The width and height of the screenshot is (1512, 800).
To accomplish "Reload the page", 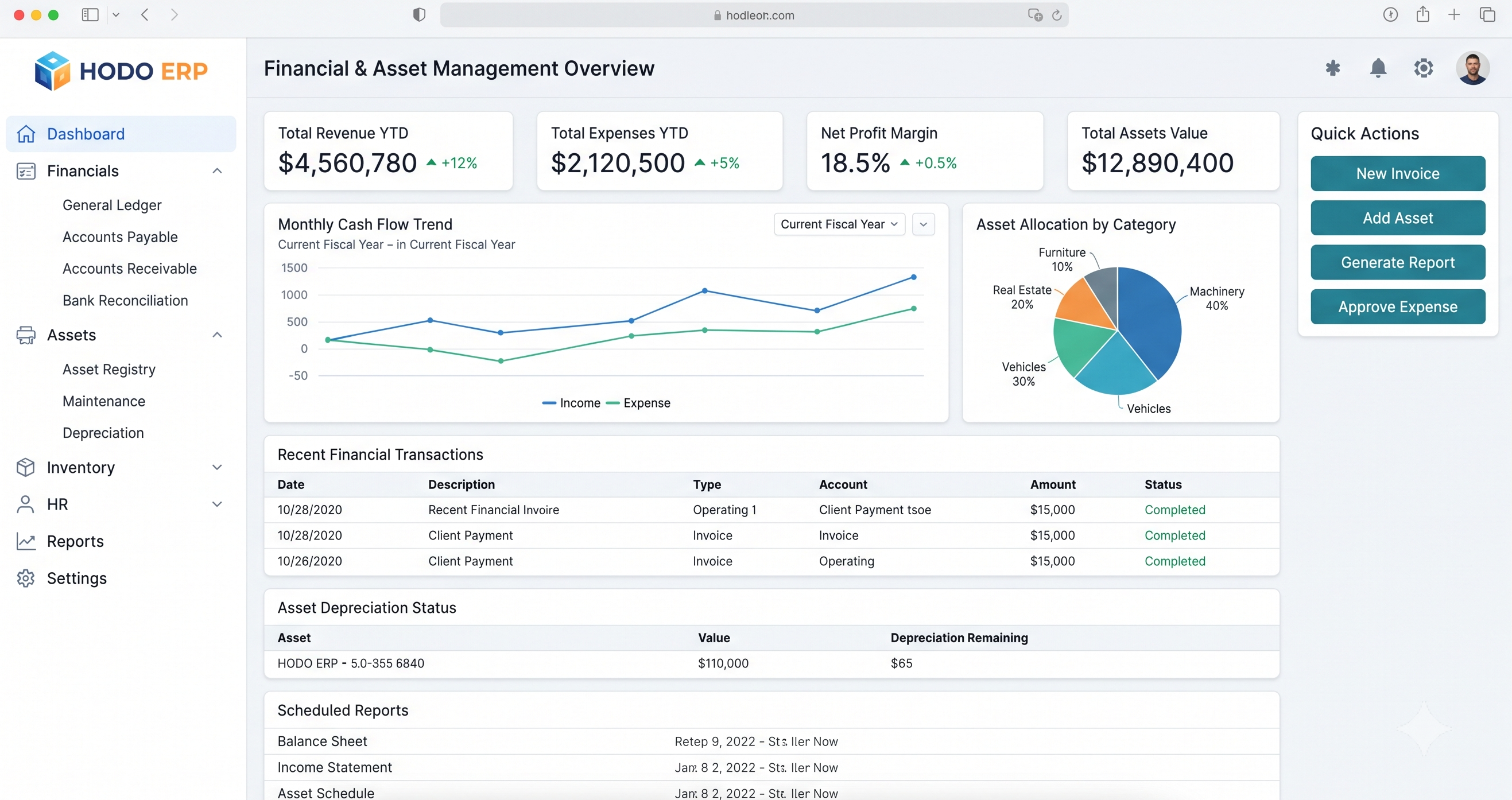I will click(1057, 15).
